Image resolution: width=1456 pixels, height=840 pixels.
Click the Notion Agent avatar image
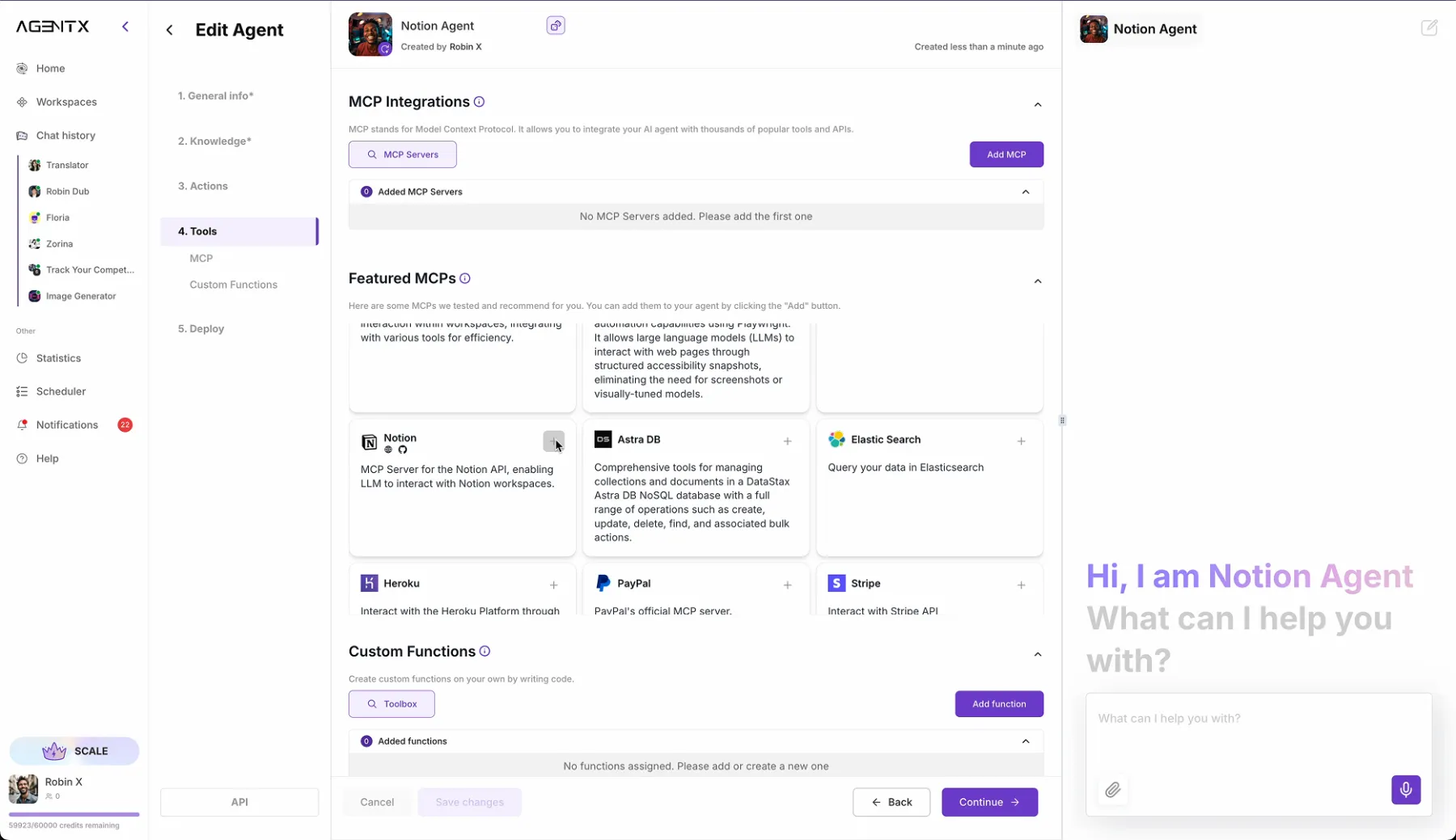370,34
